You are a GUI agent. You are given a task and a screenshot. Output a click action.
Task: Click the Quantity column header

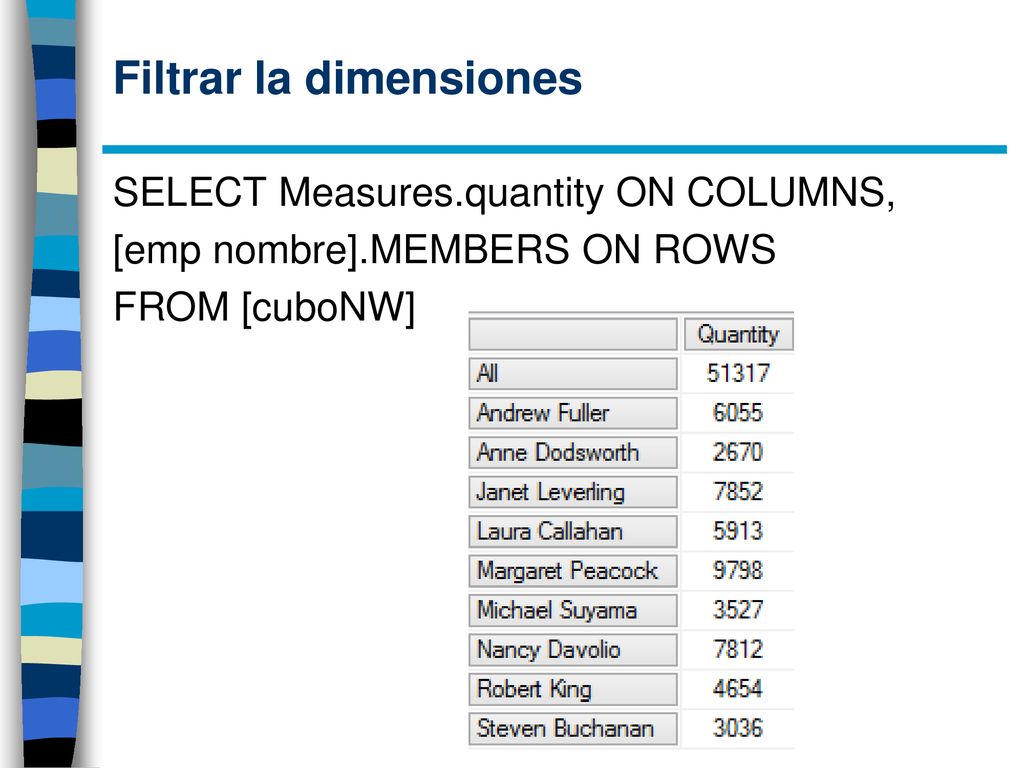pos(738,334)
